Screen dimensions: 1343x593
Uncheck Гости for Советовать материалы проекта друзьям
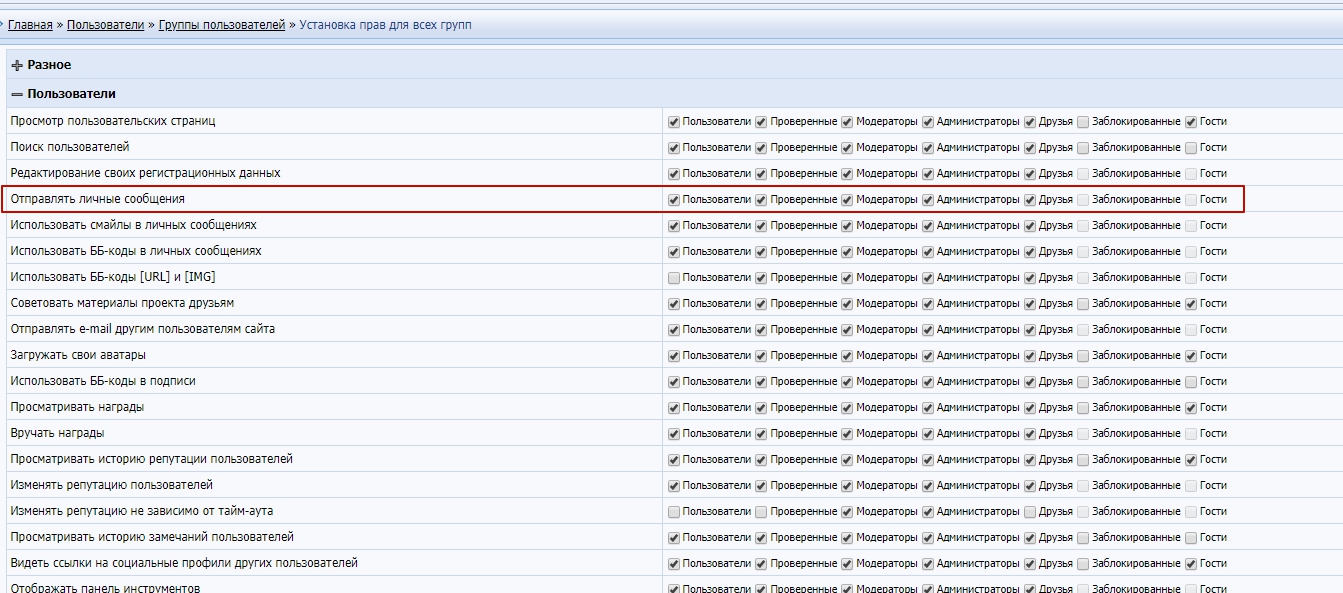point(1191,304)
